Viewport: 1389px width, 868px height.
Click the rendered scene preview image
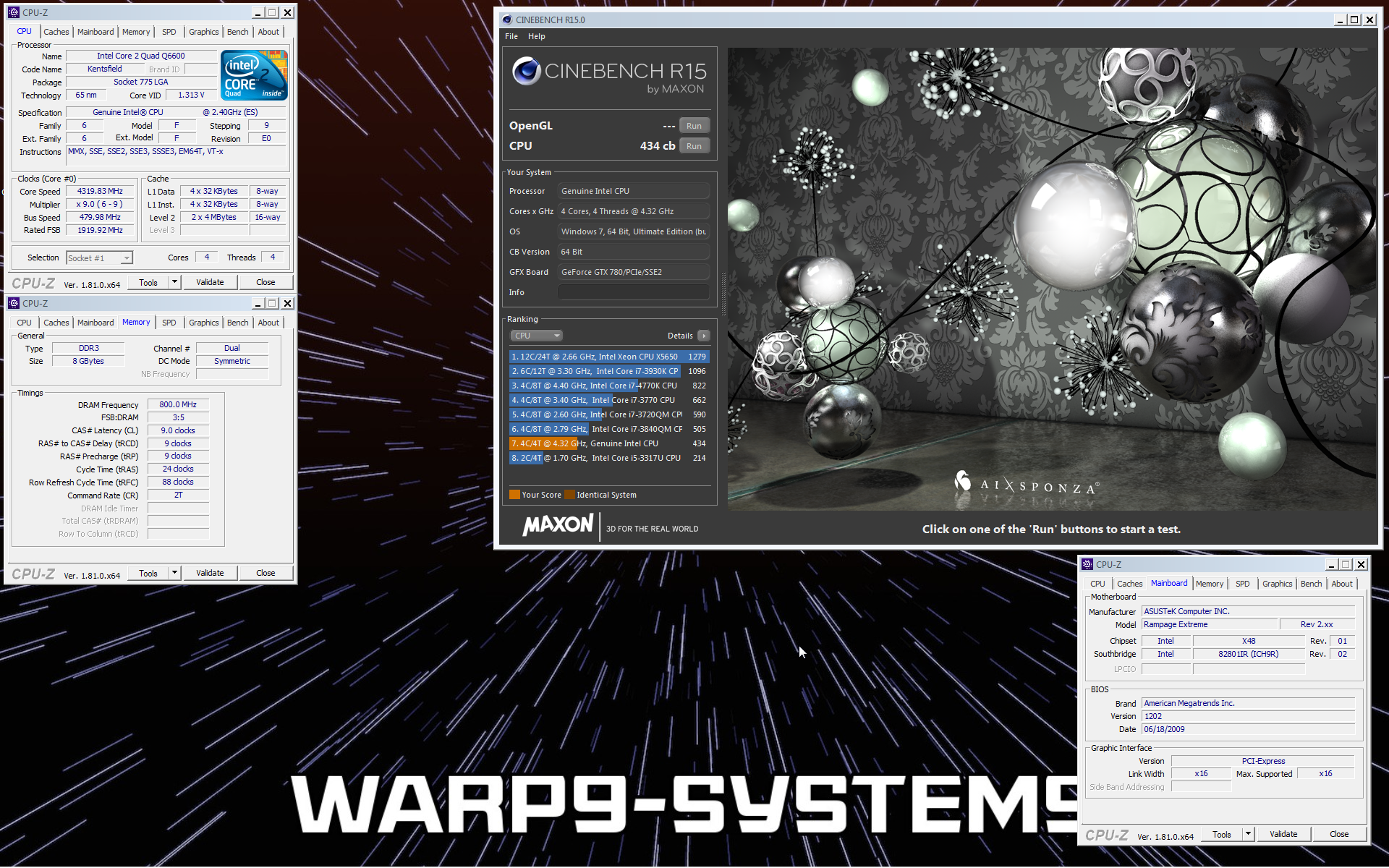point(1053,279)
